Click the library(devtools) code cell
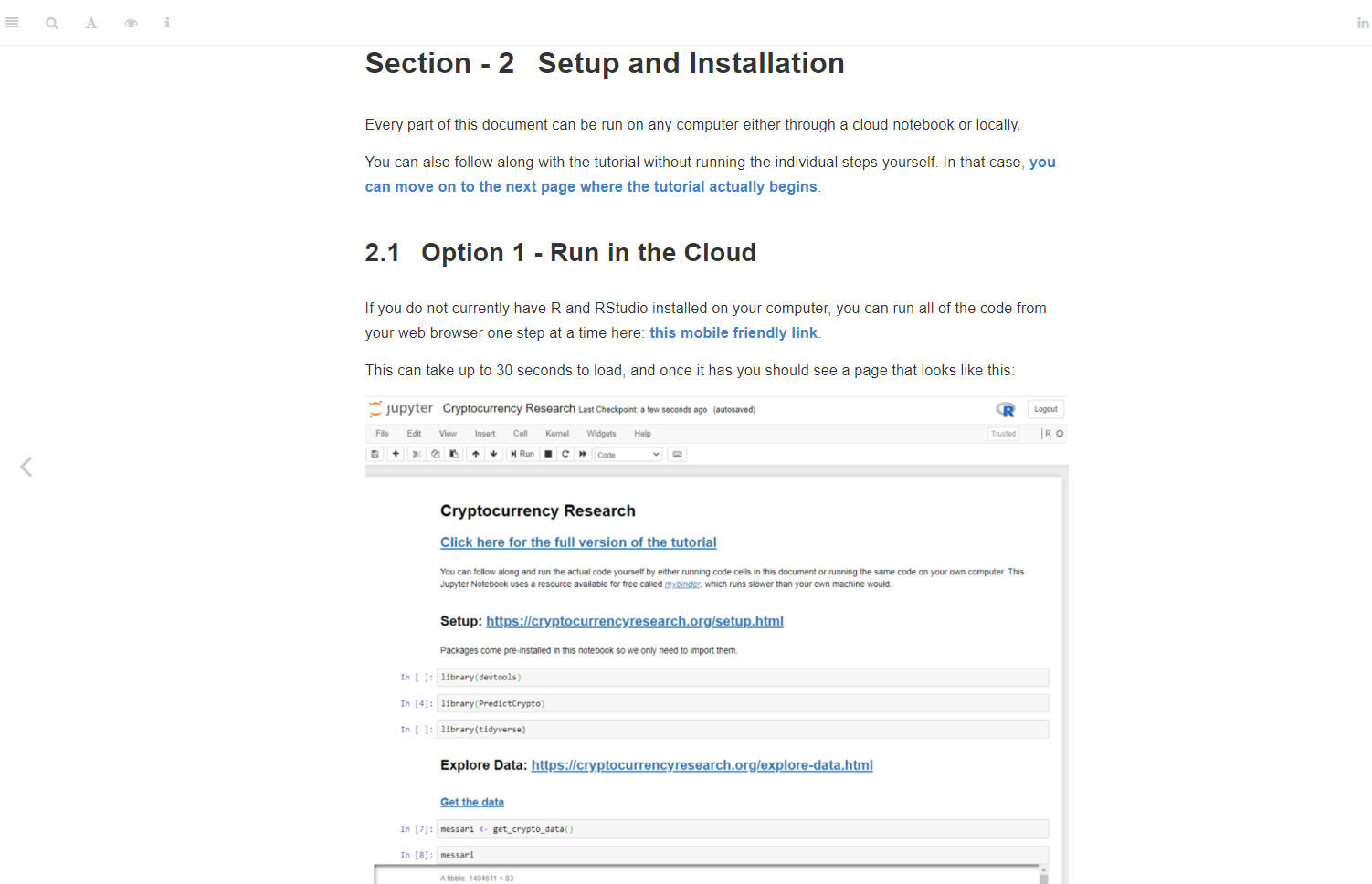The height and width of the screenshot is (884, 1372). (743, 678)
